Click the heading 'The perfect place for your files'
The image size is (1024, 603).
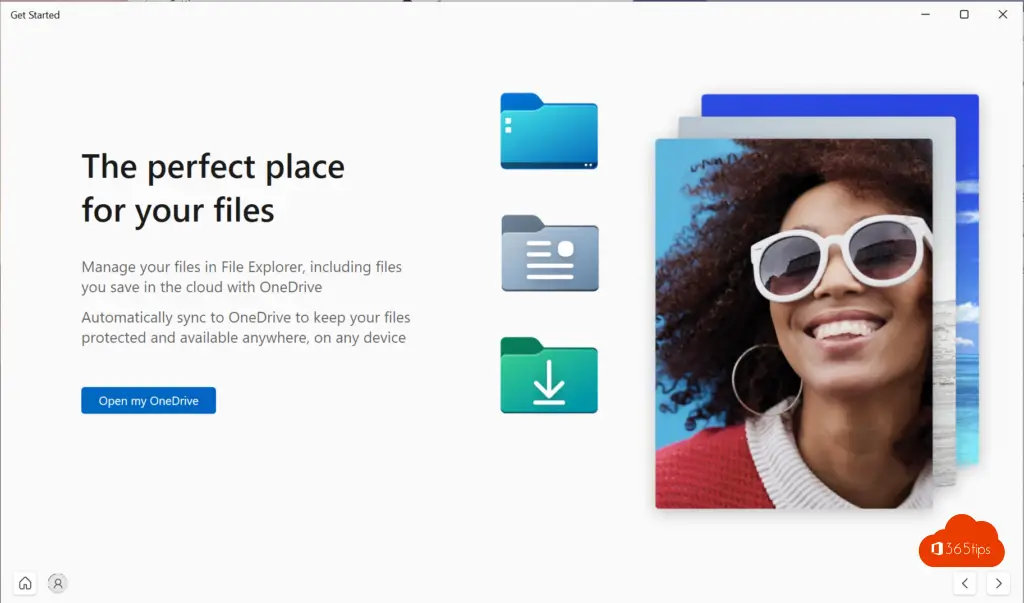point(212,188)
